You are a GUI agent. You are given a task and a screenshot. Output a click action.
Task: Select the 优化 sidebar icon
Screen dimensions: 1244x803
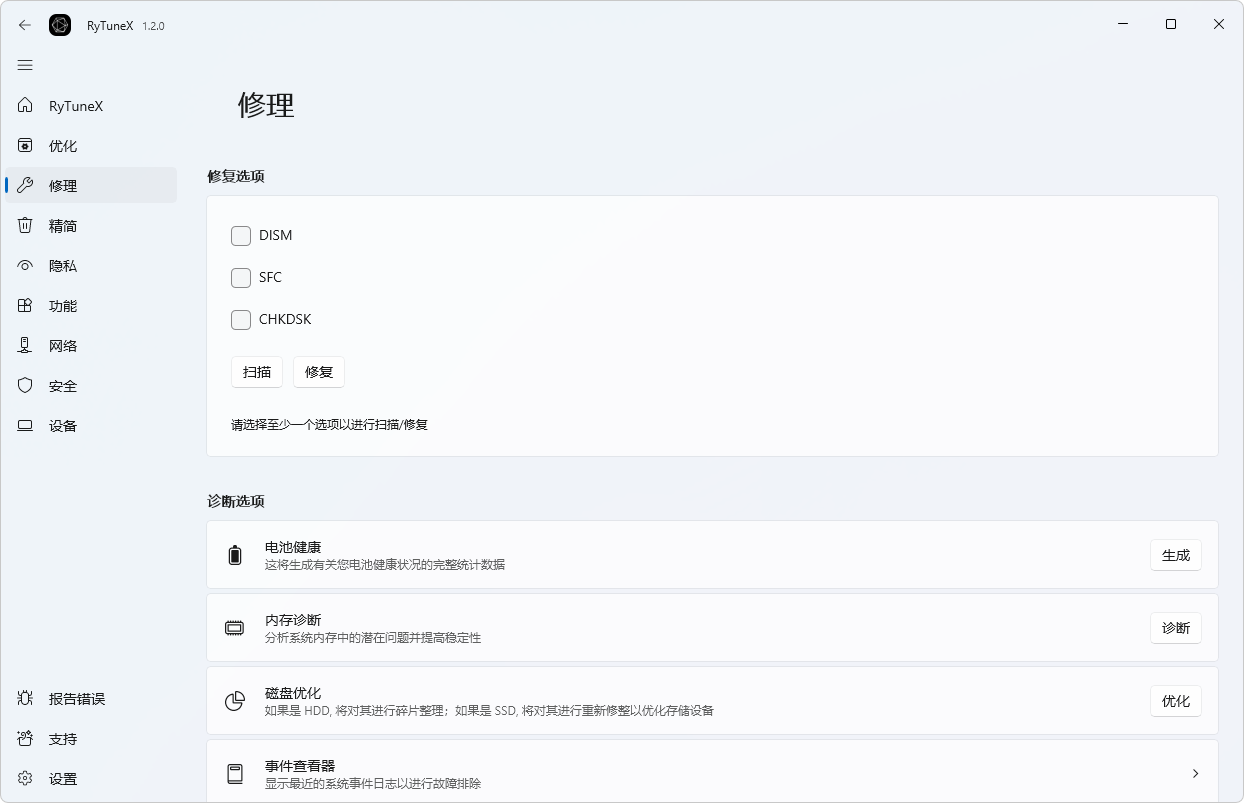(24, 145)
